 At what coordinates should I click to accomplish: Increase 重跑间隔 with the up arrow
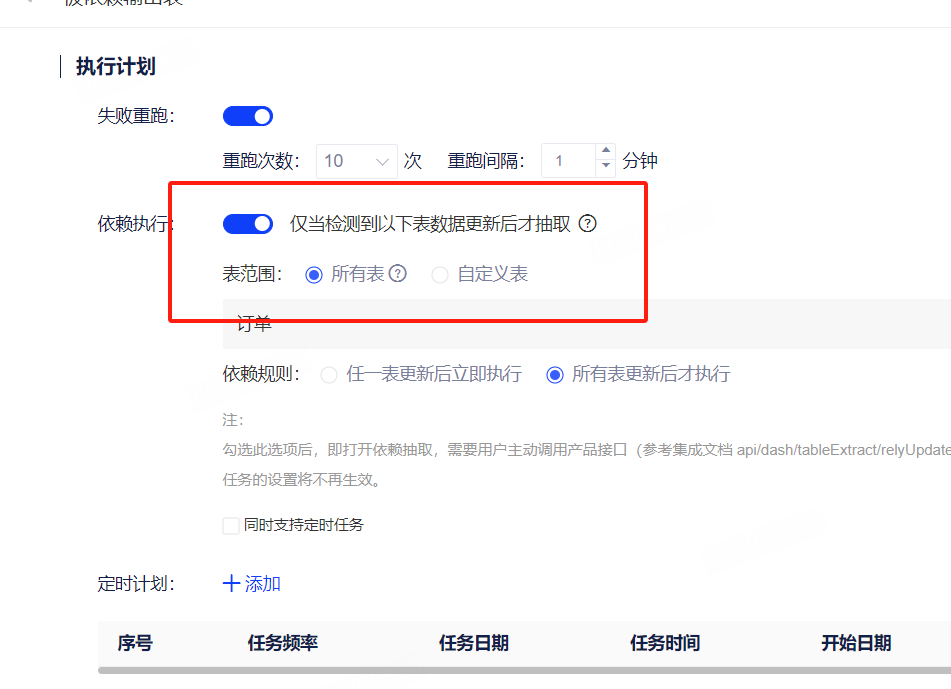click(606, 153)
